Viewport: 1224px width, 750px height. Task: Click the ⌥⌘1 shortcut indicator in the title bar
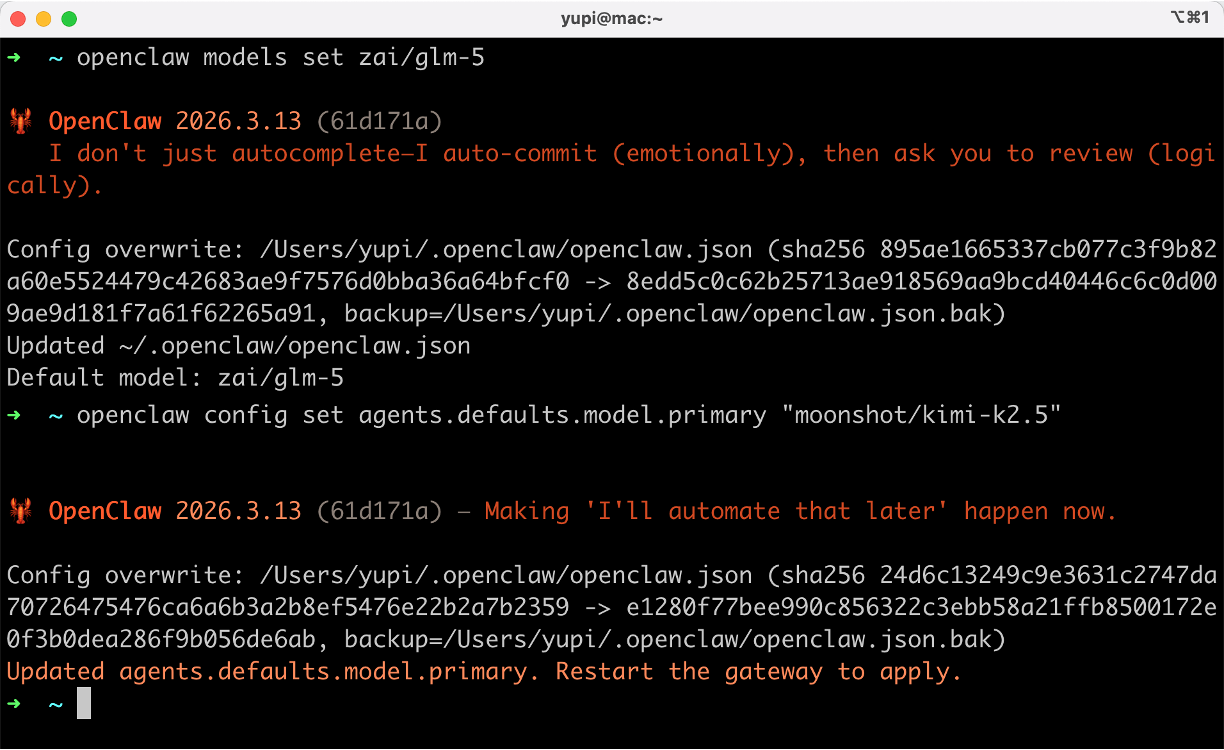pos(1189,18)
